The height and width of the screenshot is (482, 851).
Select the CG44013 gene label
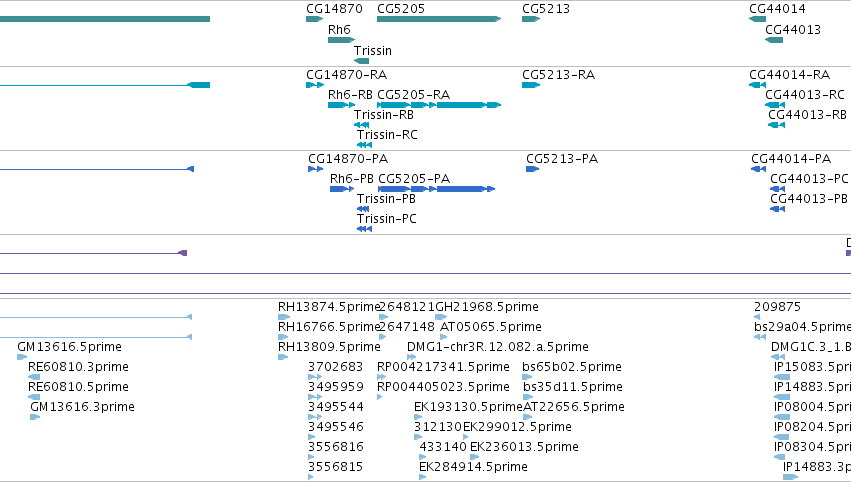click(793, 30)
